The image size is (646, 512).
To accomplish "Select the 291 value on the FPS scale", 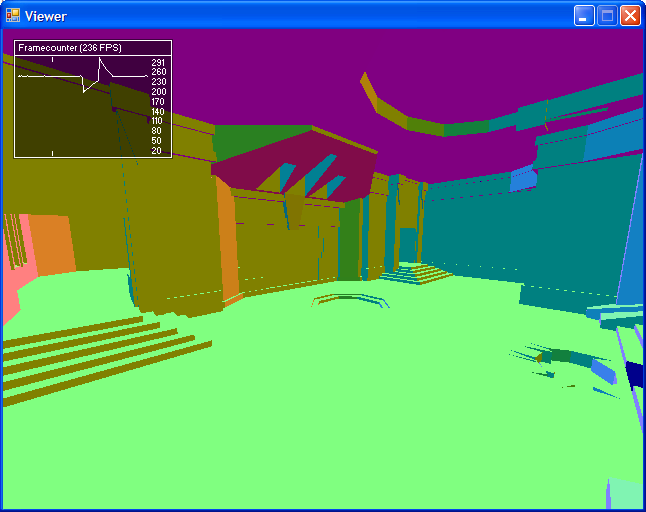I will click(x=158, y=63).
